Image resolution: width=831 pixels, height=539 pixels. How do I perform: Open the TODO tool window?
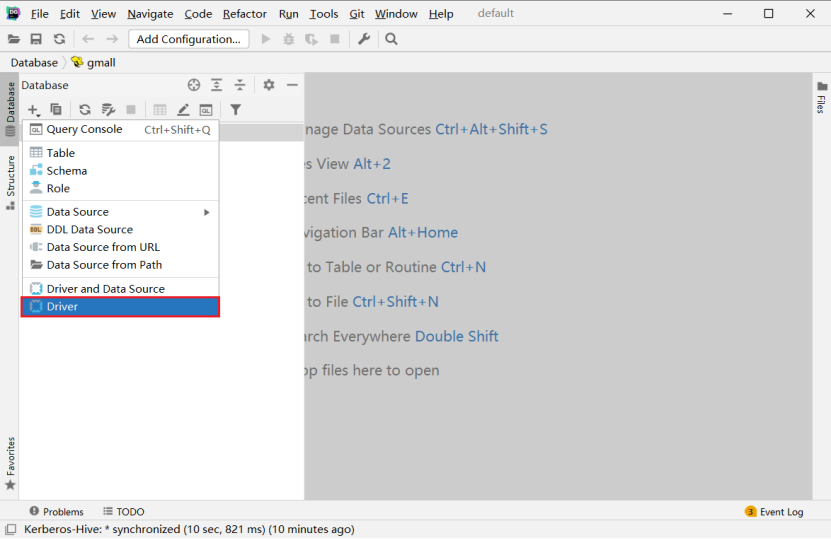click(123, 511)
